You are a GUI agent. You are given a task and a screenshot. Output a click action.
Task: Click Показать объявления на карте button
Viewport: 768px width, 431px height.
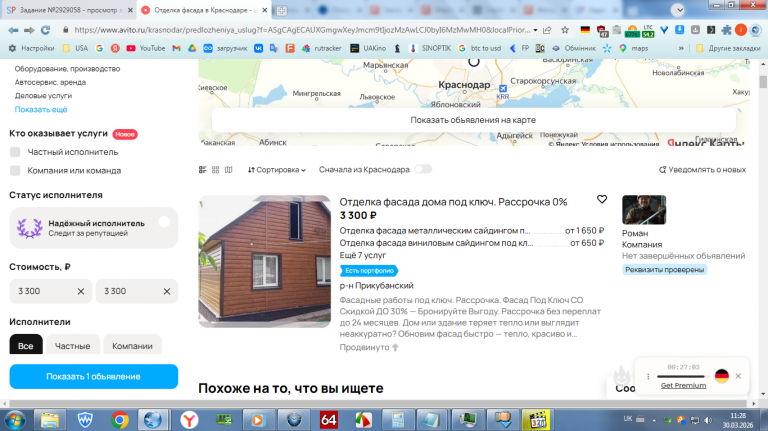click(x=473, y=120)
